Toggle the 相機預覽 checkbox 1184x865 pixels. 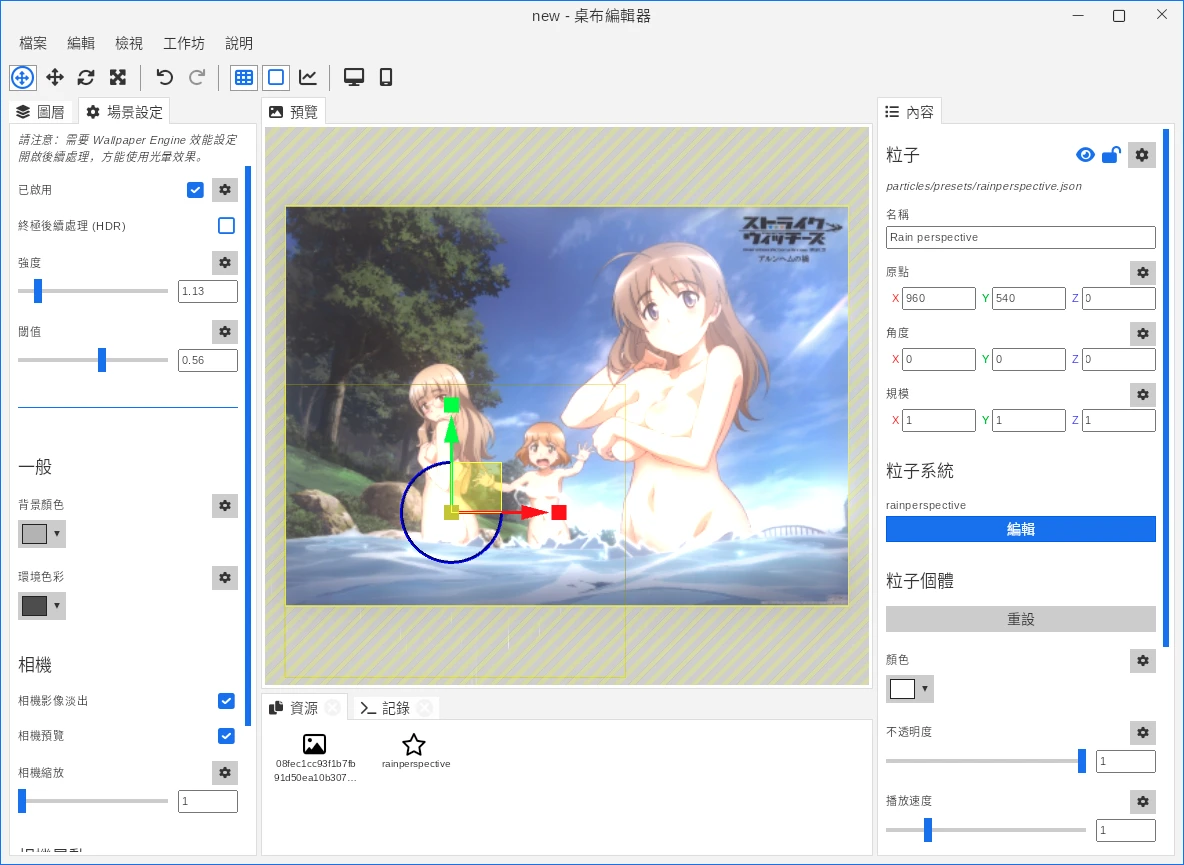(226, 735)
